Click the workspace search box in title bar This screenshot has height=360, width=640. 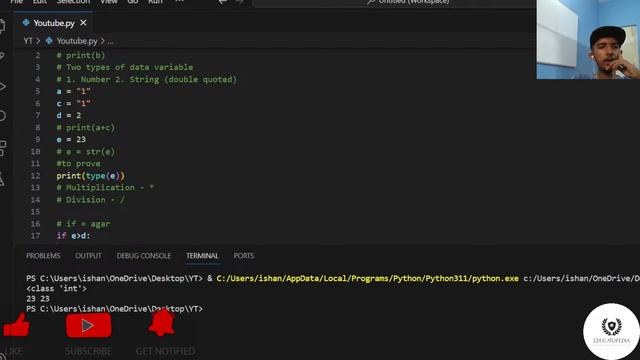click(x=394, y=2)
